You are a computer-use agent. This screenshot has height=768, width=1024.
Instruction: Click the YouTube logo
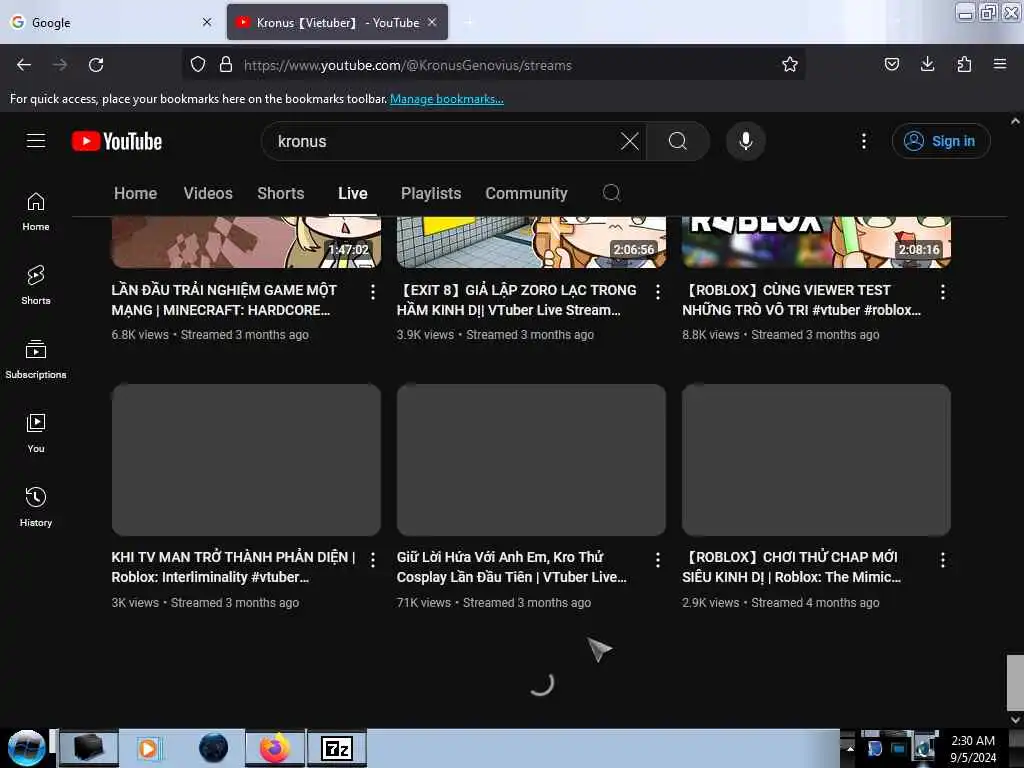[x=117, y=141]
